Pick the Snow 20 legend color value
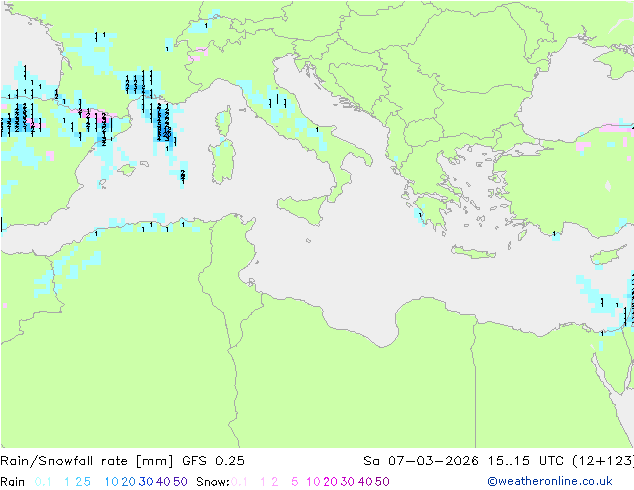The image size is (634, 490). click(330, 482)
